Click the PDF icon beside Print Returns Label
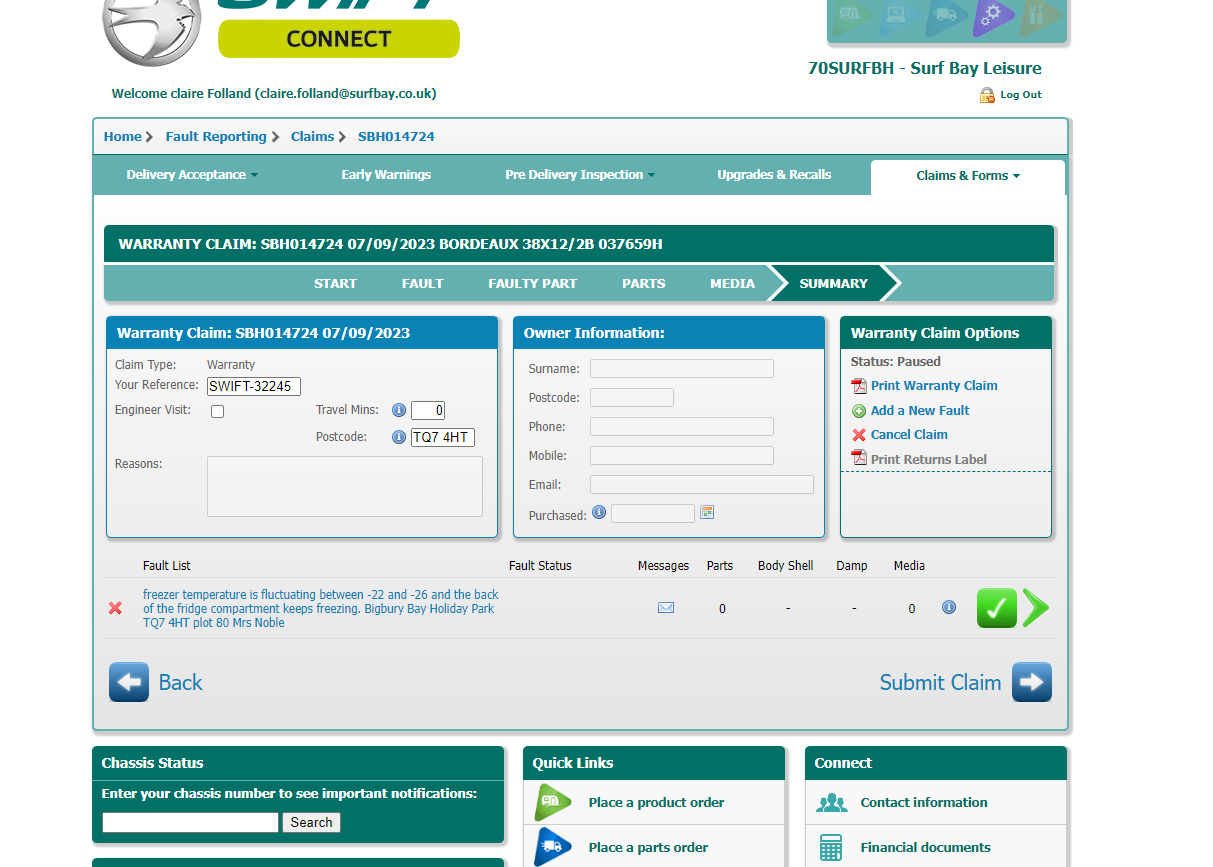This screenshot has width=1213, height=867. pyautogui.click(x=858, y=458)
